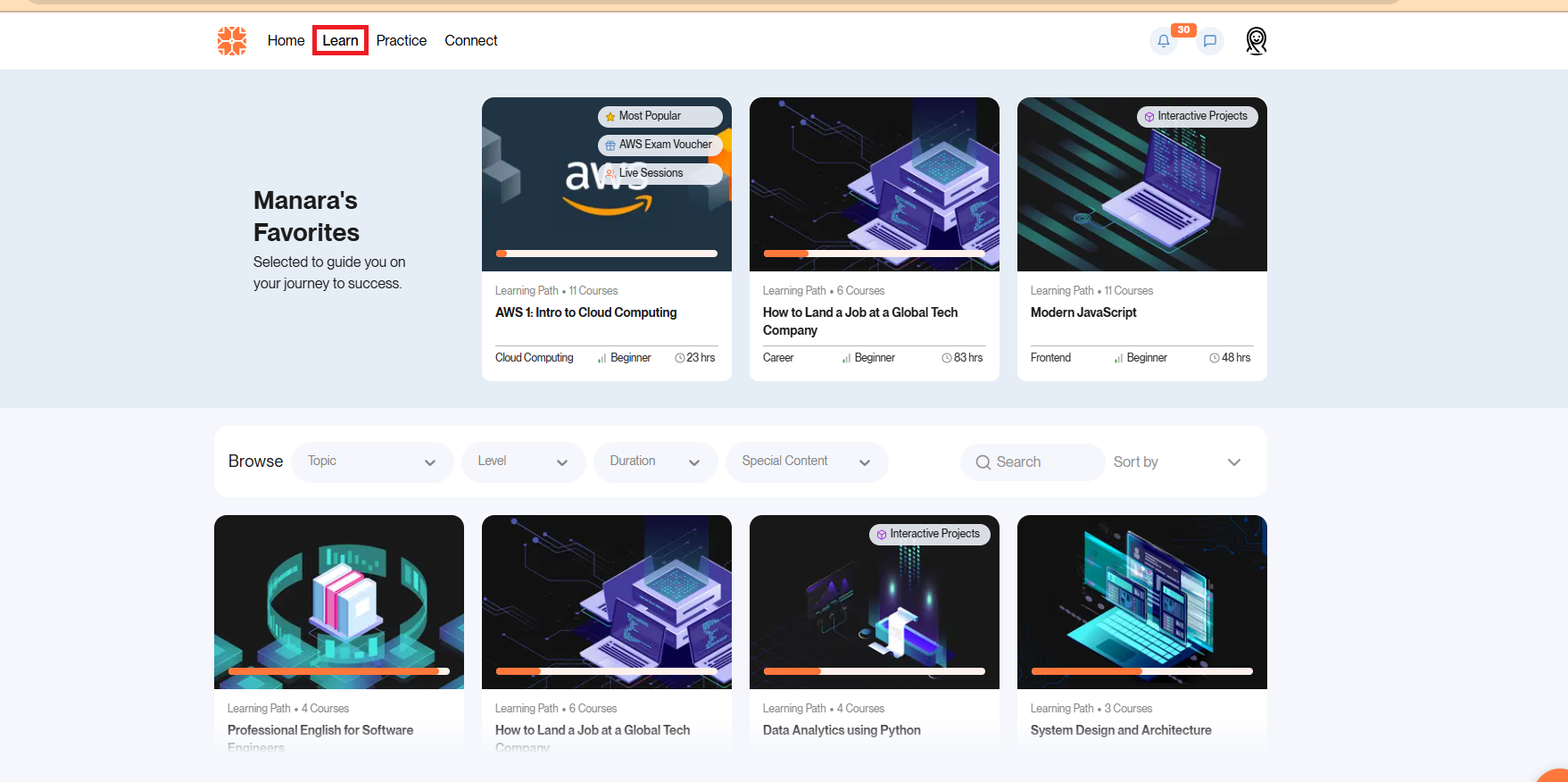This screenshot has width=1568, height=782.
Task: Click progress bar on AWS card
Action: [607, 254]
